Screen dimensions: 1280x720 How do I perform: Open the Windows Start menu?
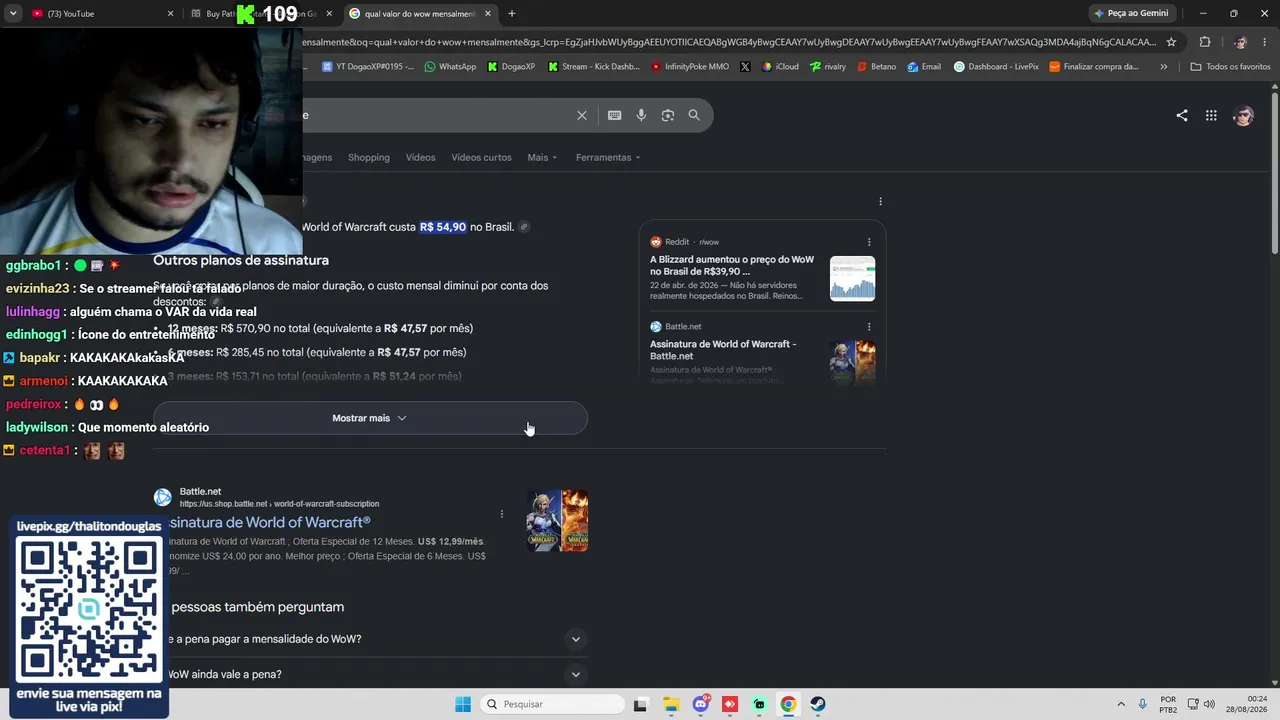pyautogui.click(x=463, y=704)
